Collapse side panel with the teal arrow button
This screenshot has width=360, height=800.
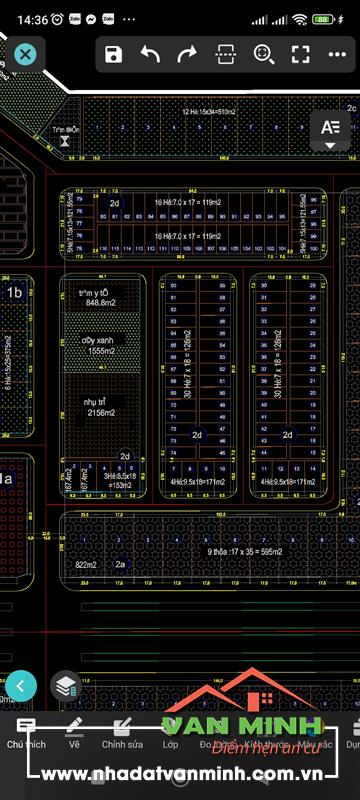21,686
